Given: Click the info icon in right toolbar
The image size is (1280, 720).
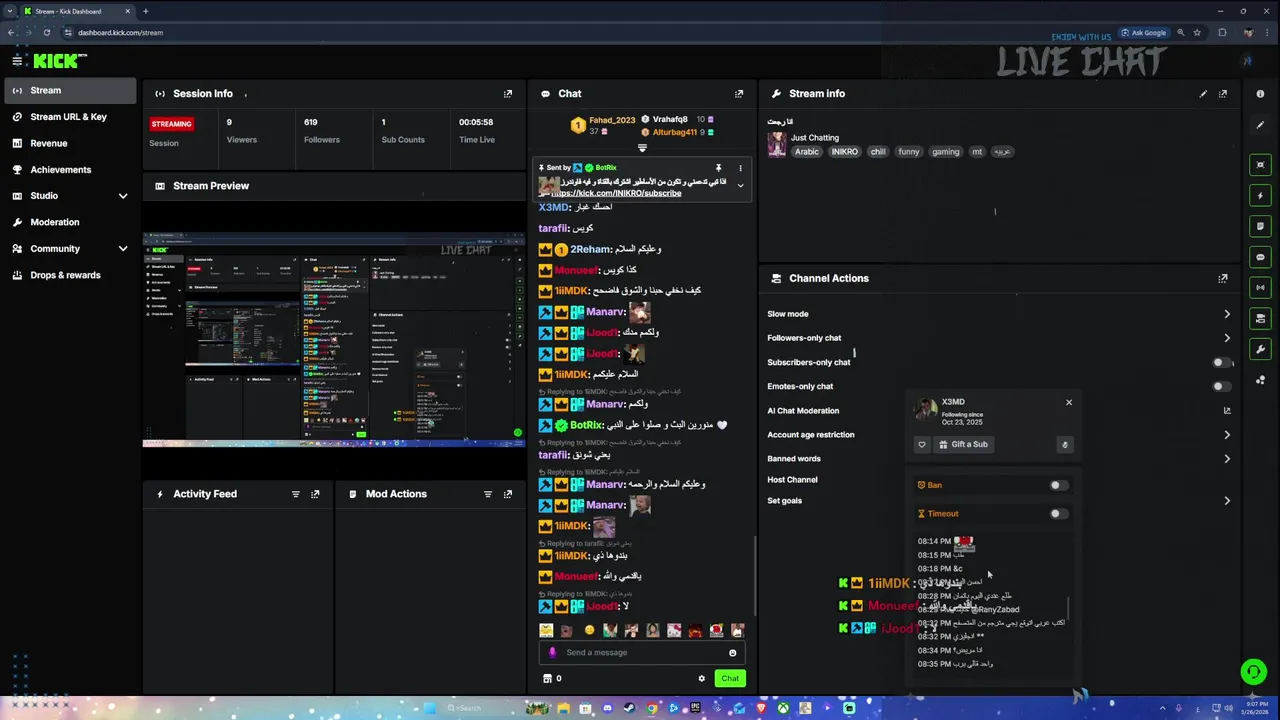Looking at the screenshot, I should [1260, 94].
